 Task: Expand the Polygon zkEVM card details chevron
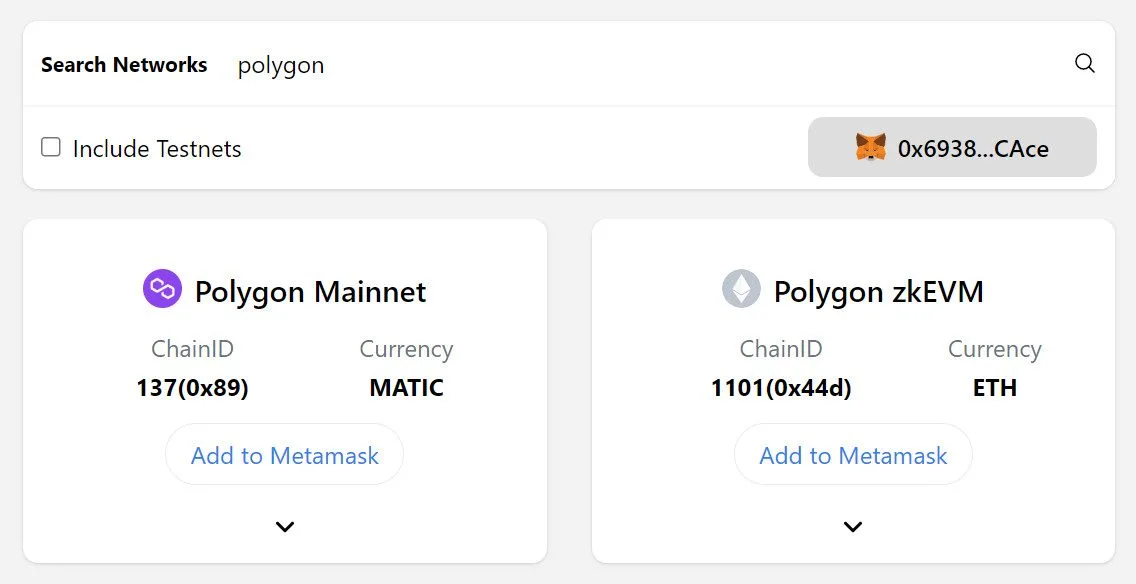coord(853,527)
